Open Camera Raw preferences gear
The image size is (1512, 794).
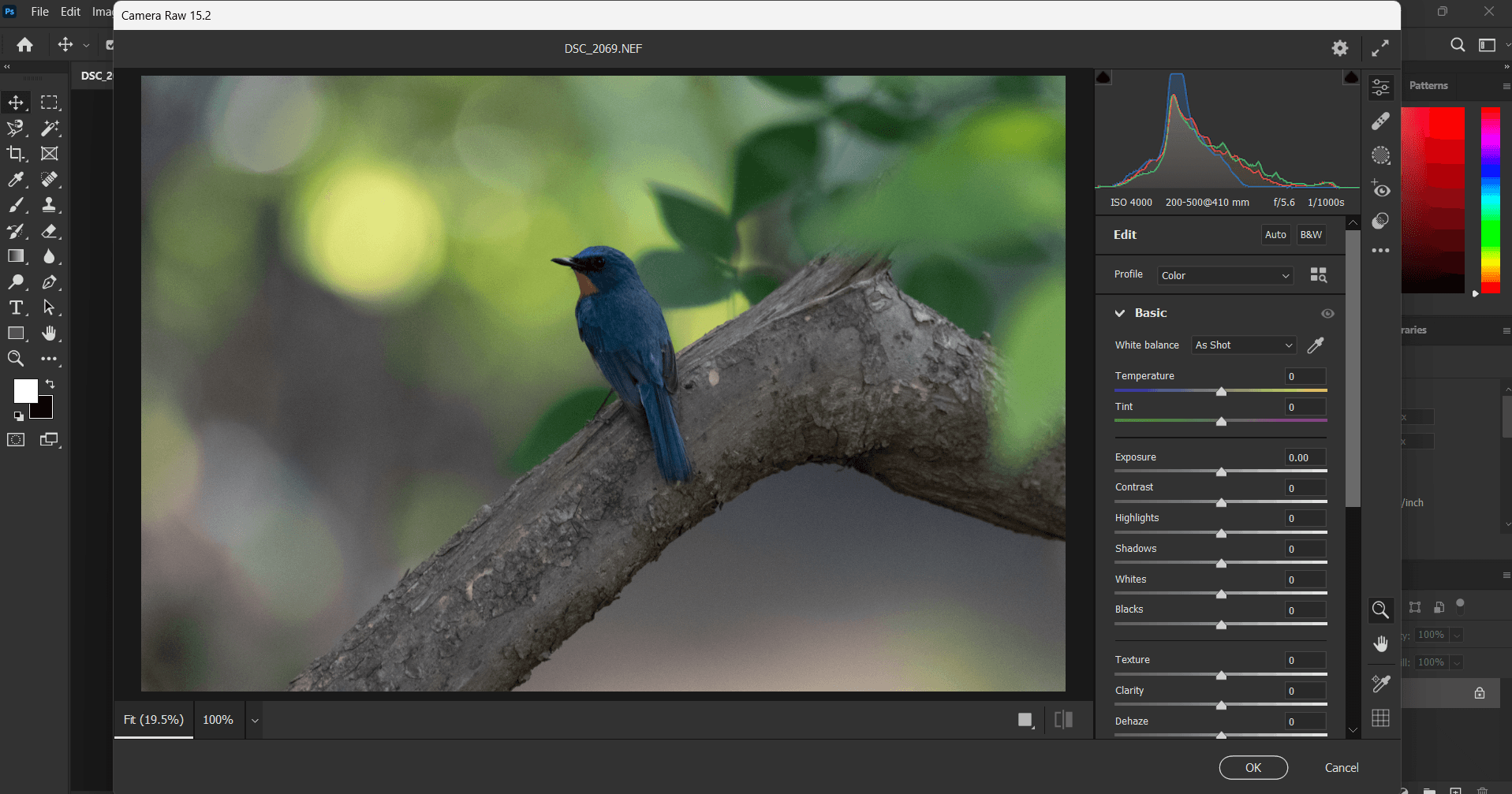point(1340,48)
